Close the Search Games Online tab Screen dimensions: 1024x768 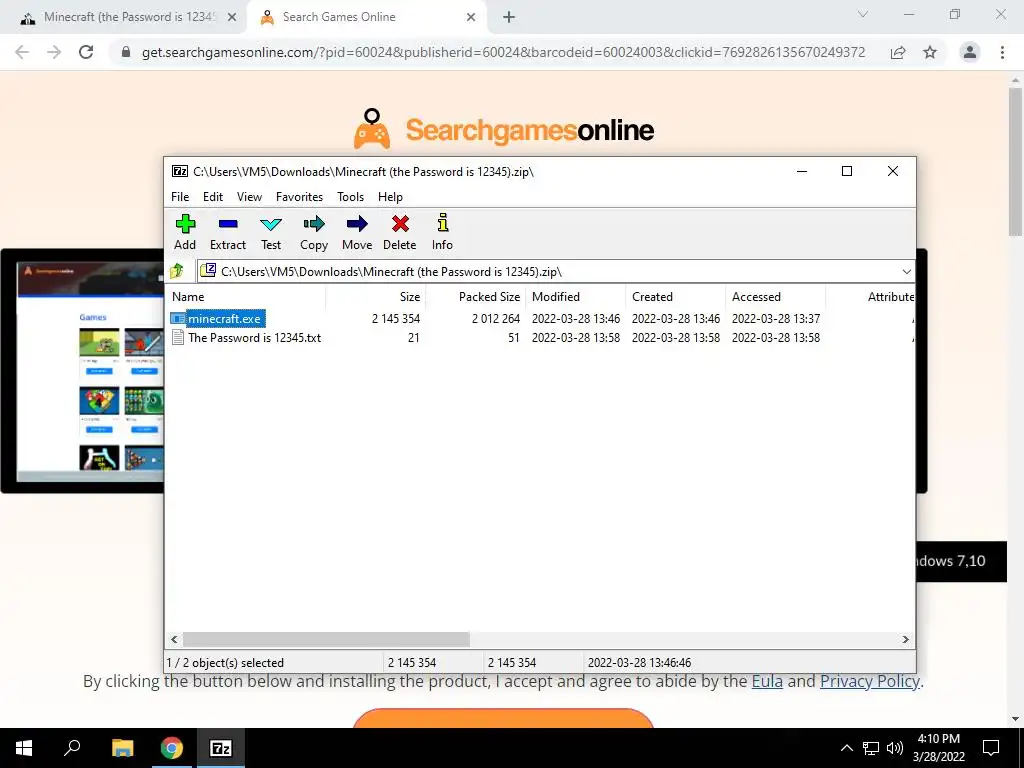click(471, 17)
